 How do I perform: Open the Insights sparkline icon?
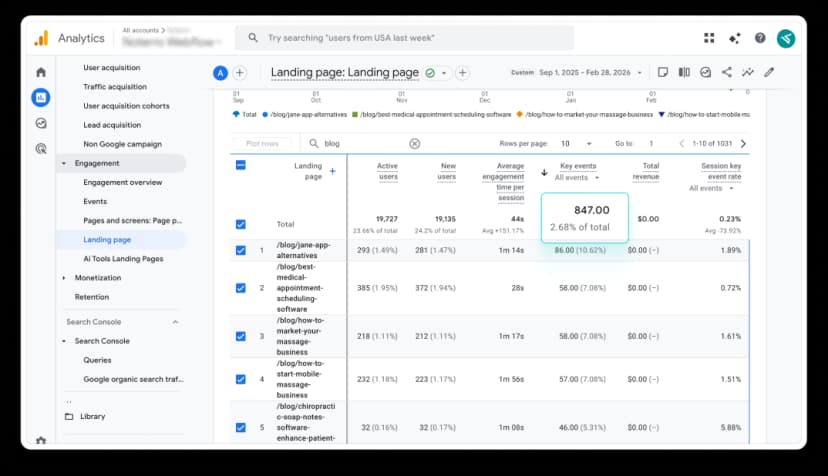tap(747, 72)
